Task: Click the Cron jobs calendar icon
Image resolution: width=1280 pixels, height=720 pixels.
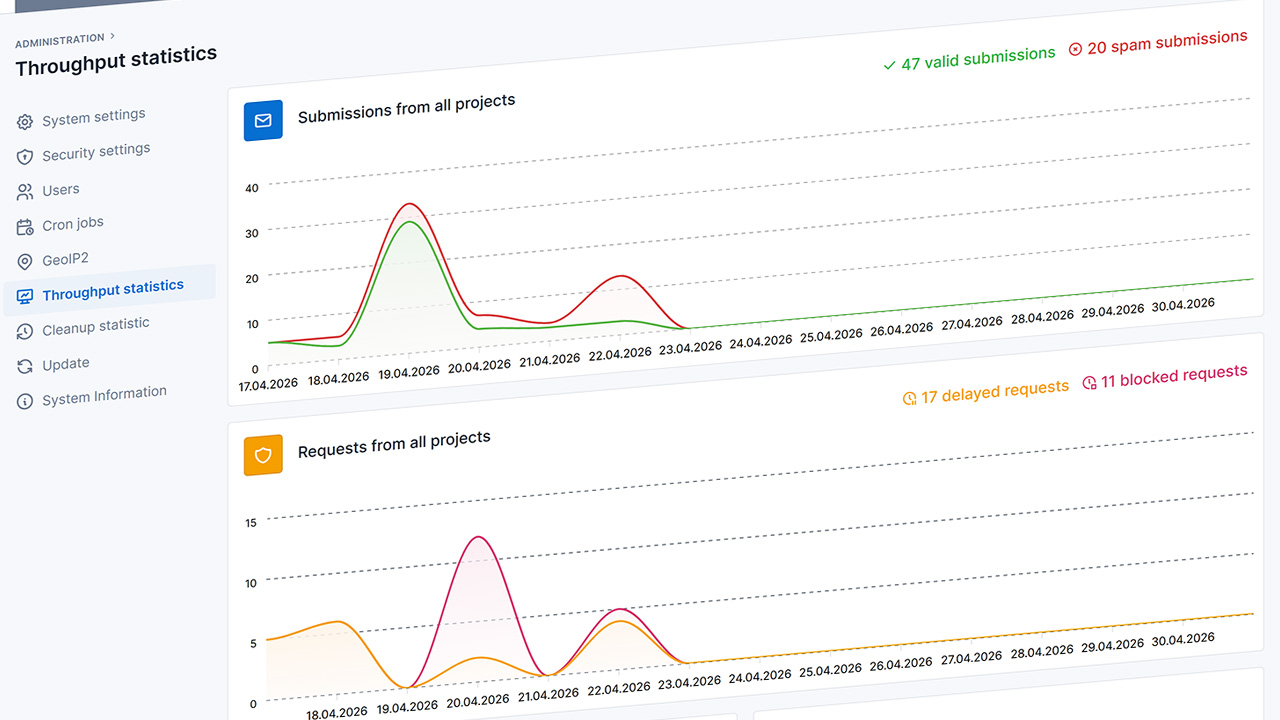Action: [x=25, y=227]
